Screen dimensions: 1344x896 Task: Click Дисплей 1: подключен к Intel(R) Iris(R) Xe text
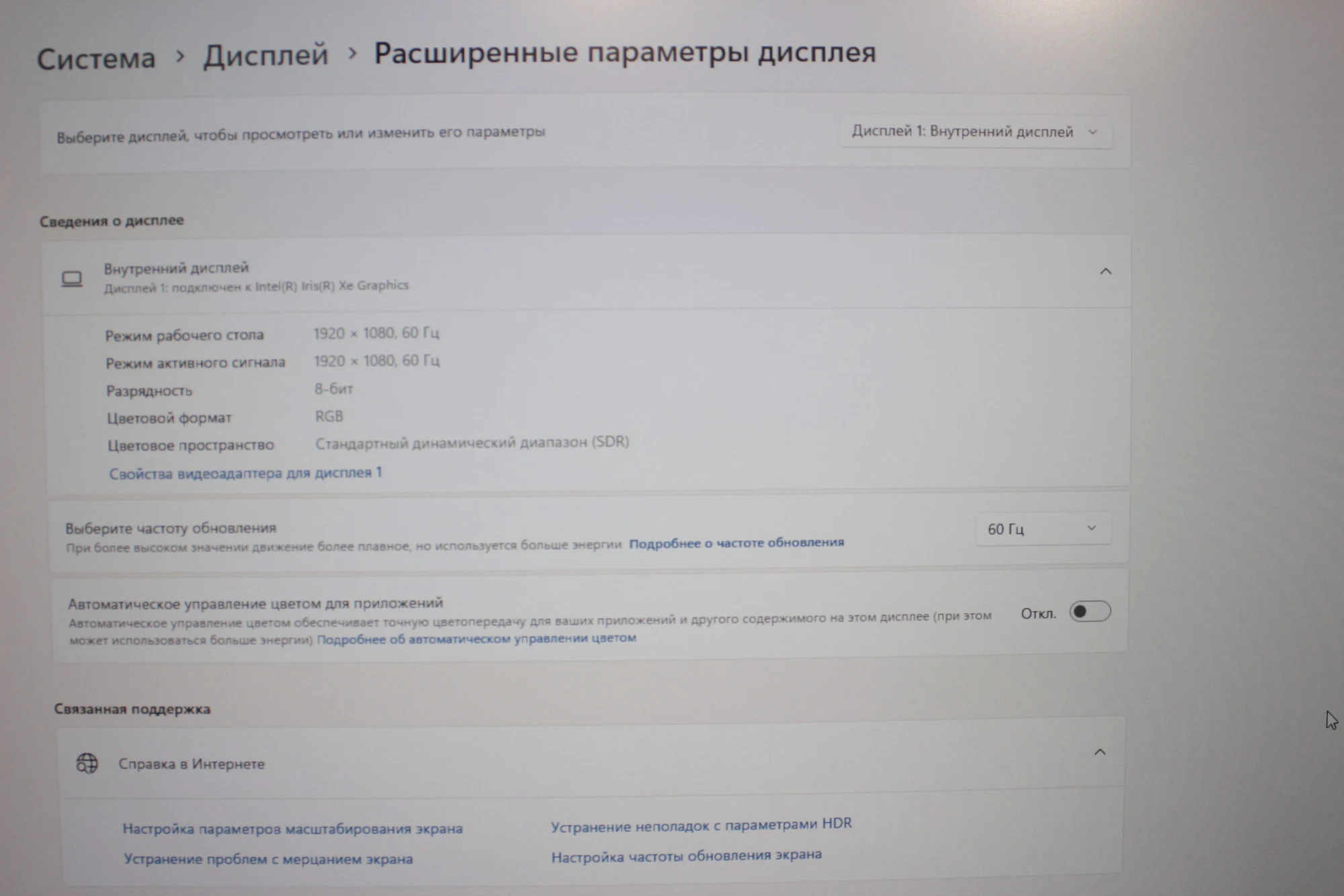click(x=256, y=287)
